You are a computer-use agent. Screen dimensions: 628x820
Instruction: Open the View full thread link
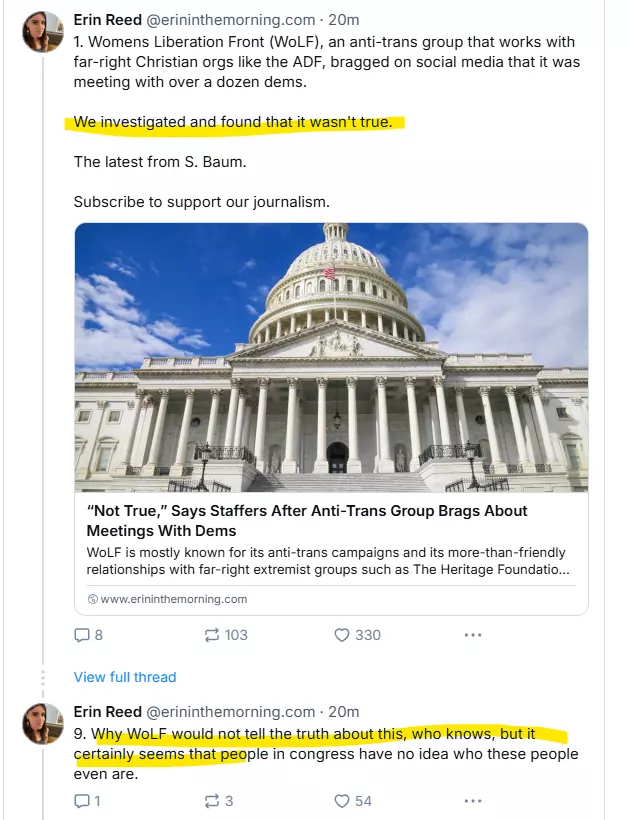(x=125, y=677)
